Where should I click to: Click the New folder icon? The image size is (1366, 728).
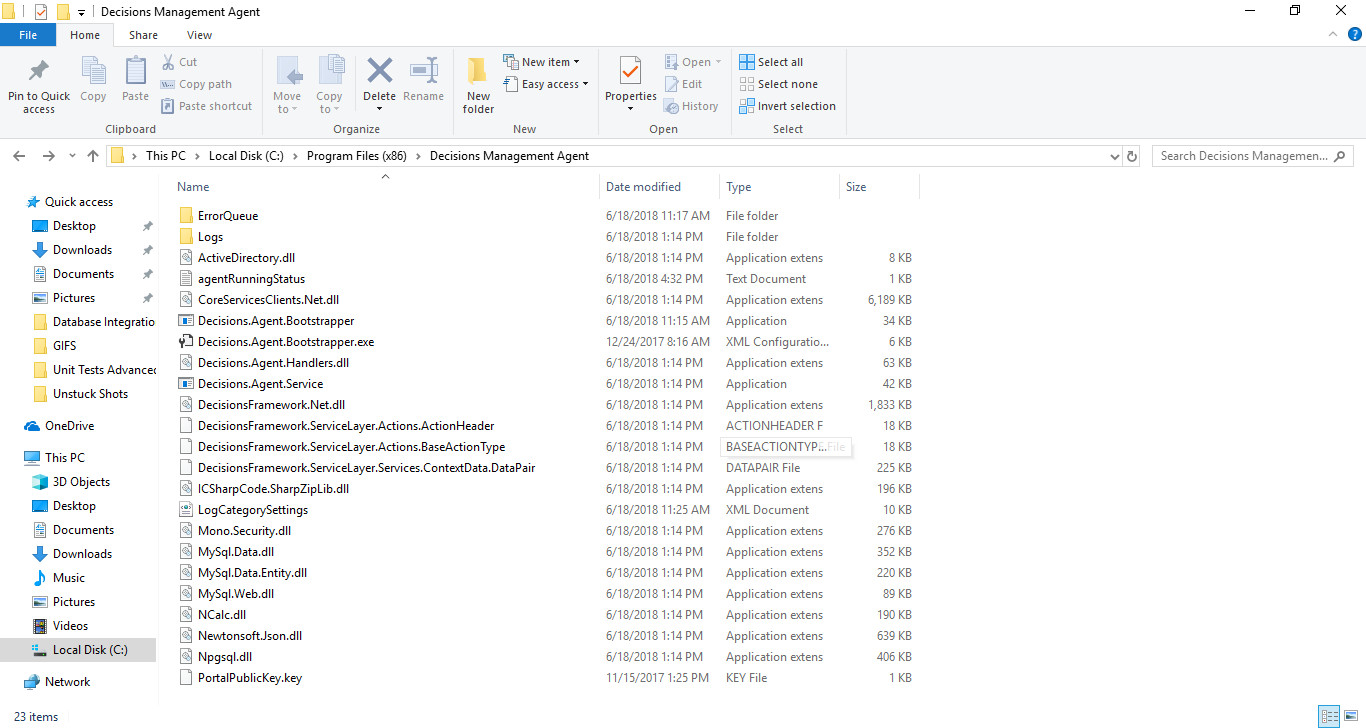pos(478,72)
